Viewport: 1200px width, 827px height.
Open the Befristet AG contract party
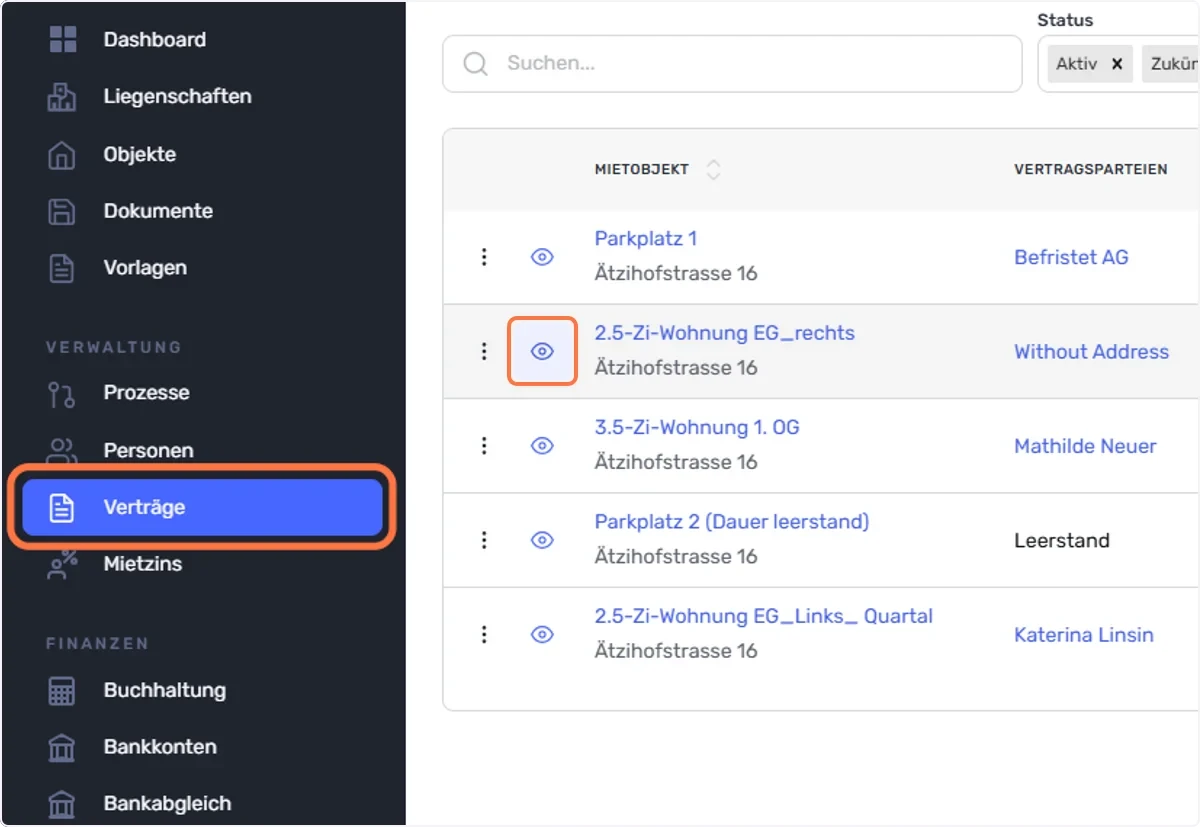coord(1071,257)
